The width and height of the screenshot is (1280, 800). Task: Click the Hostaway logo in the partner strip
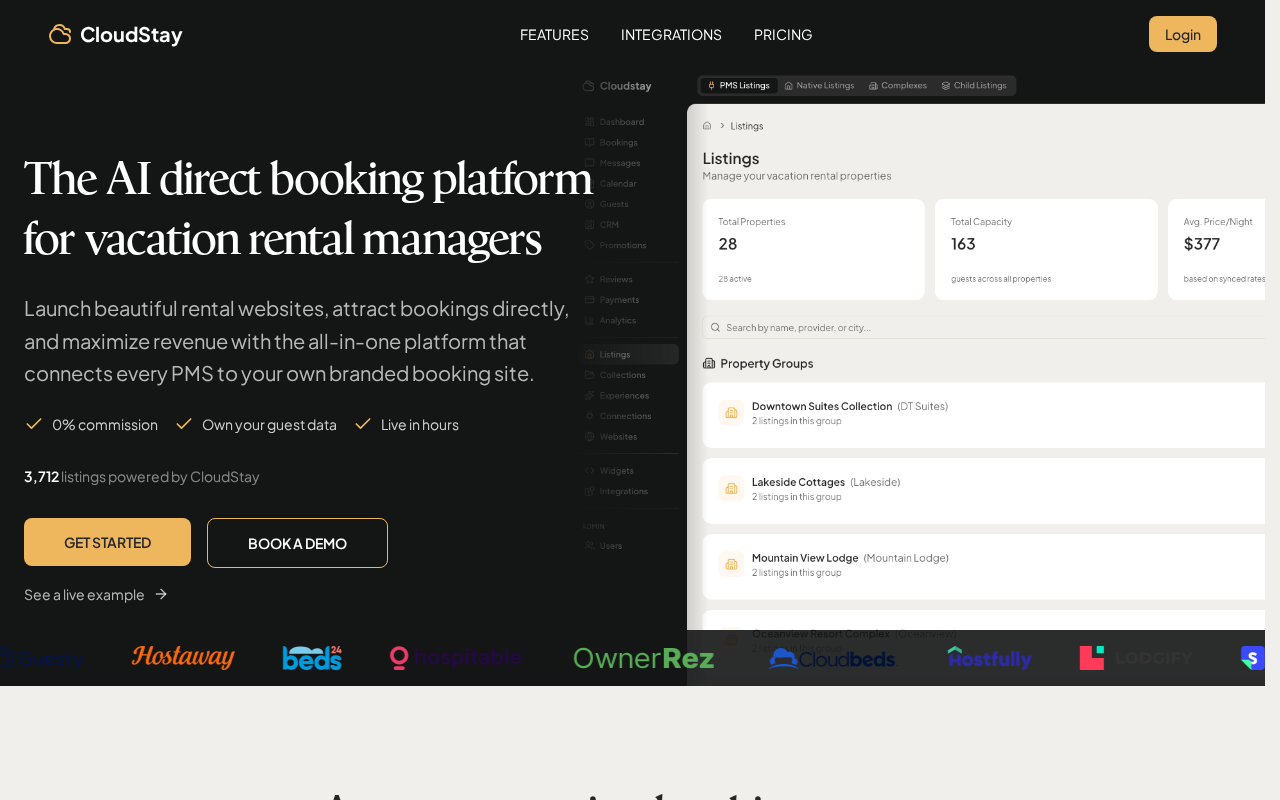[x=183, y=657]
